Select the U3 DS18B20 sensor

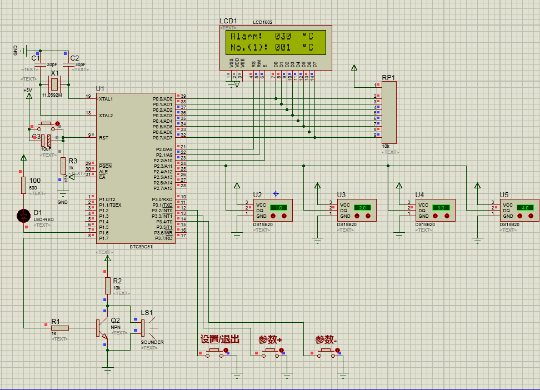pyautogui.click(x=356, y=211)
